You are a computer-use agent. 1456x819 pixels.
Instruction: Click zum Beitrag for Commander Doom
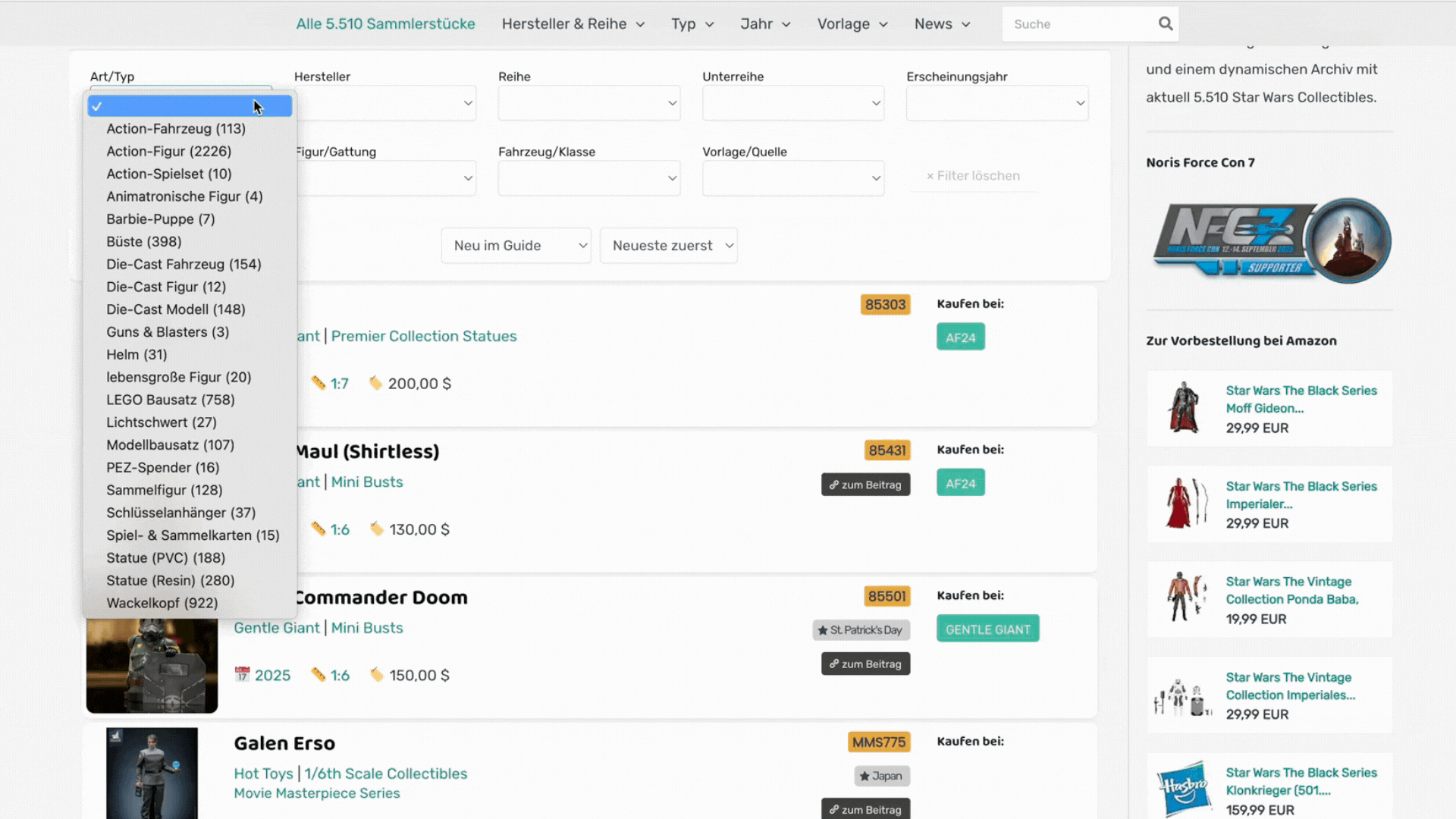pos(865,664)
